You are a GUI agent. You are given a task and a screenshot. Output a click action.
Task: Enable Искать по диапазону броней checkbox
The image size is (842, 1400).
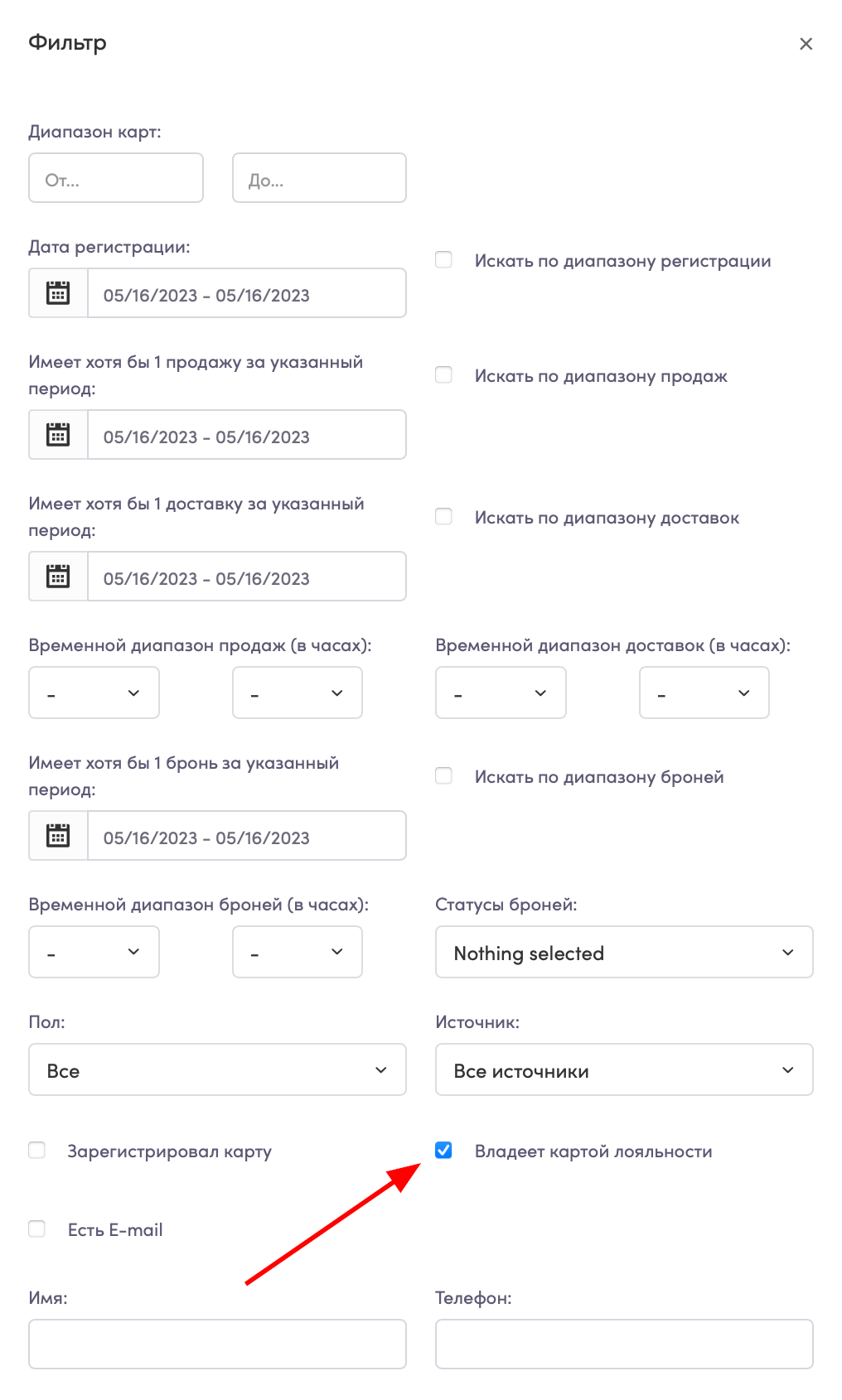444,776
